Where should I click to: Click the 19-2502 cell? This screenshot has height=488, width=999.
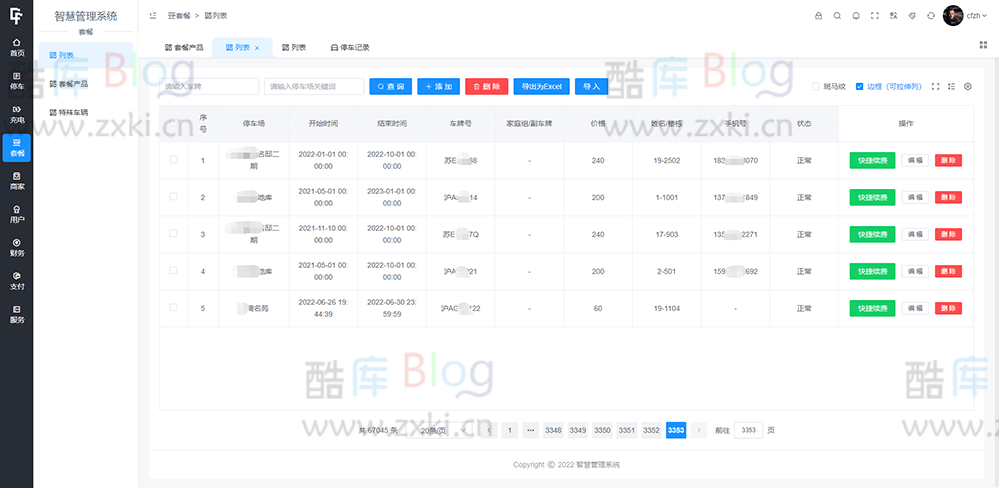[666, 161]
